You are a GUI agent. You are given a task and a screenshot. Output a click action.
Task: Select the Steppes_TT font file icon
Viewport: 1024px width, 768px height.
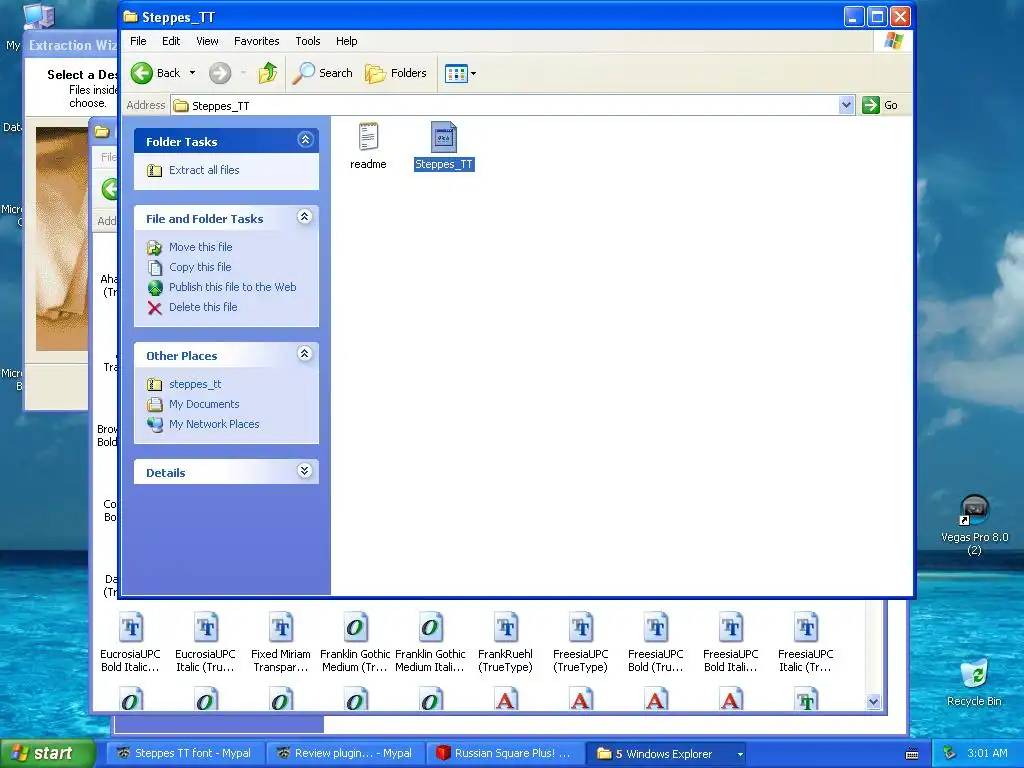click(444, 137)
